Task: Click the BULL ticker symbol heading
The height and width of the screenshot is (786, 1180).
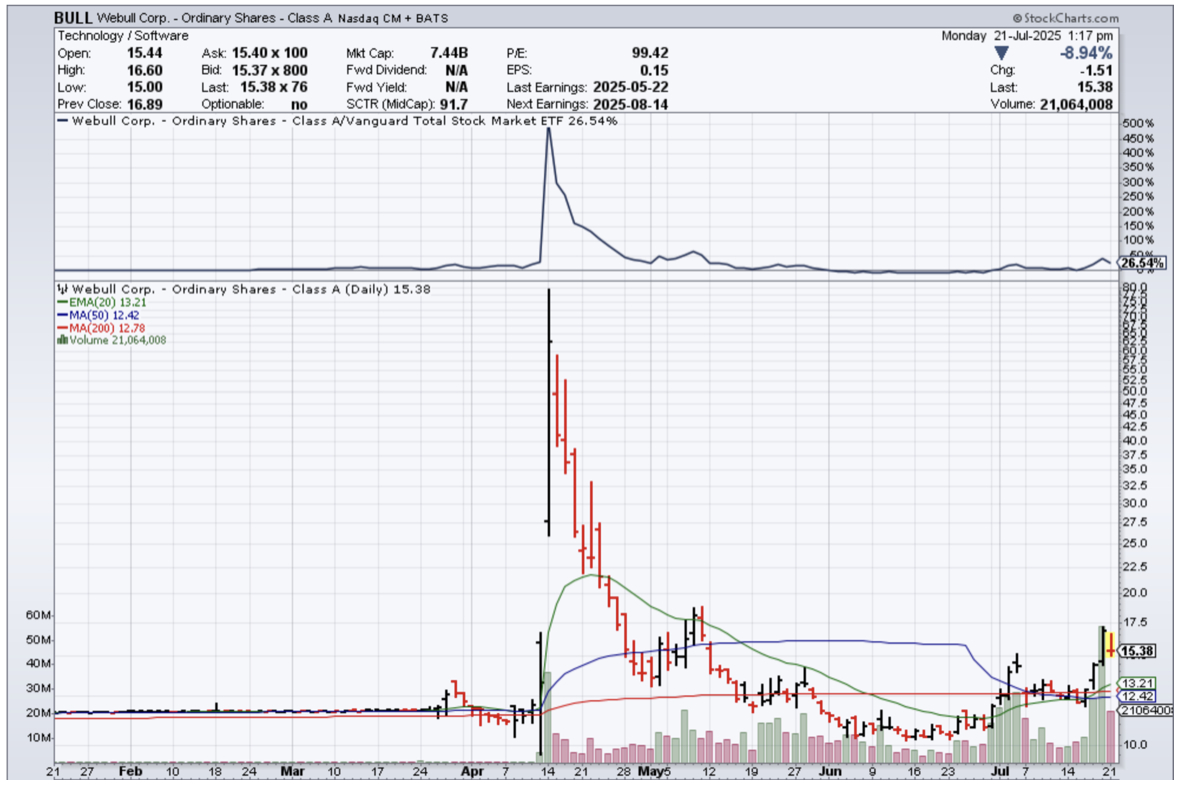Action: coord(75,18)
